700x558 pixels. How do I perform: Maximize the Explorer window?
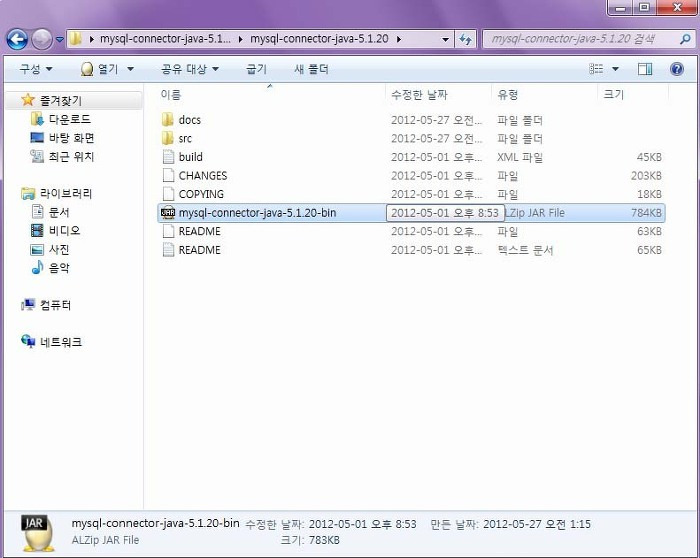[x=644, y=7]
